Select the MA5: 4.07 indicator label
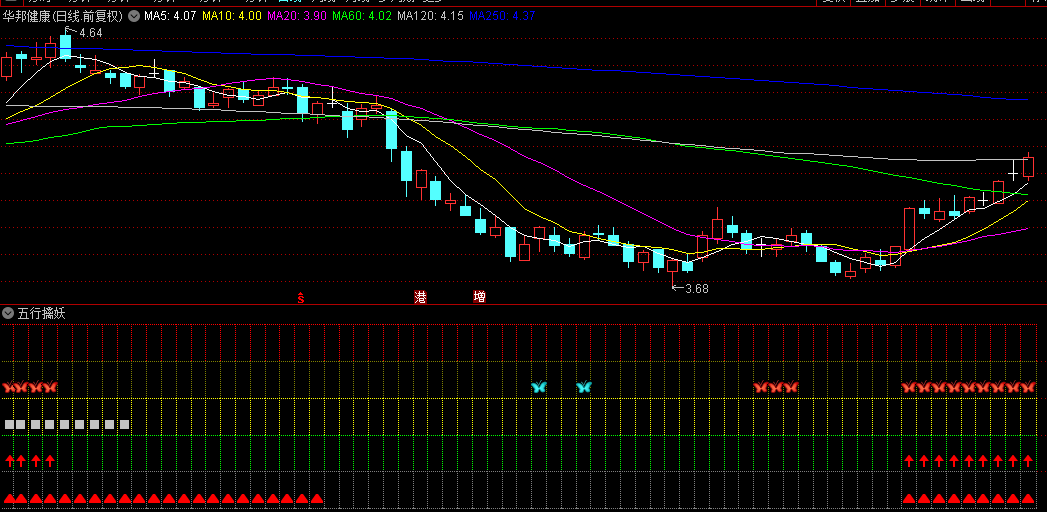The image size is (1047, 512). [170, 16]
